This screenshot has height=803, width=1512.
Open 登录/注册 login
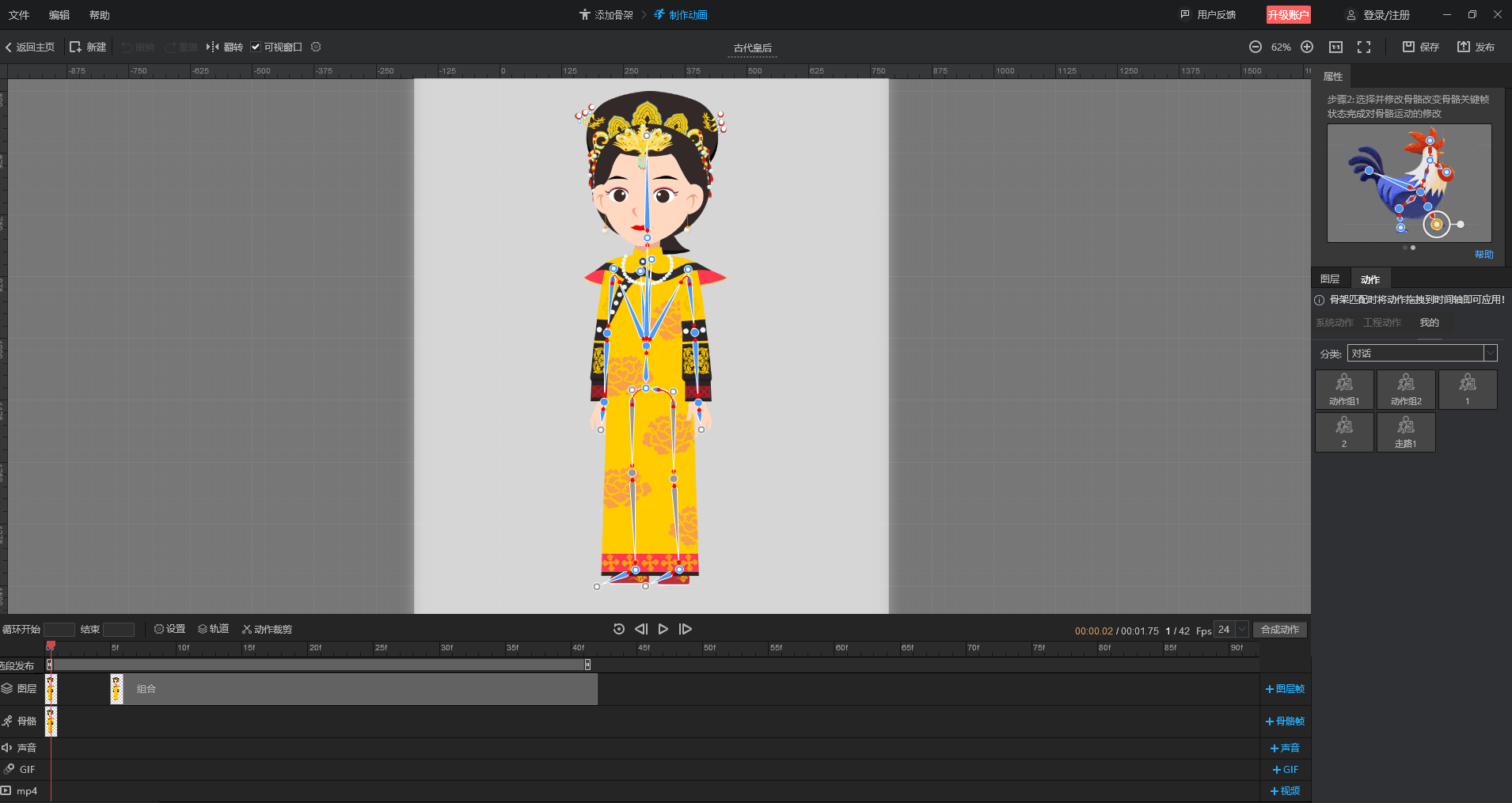[1378, 15]
